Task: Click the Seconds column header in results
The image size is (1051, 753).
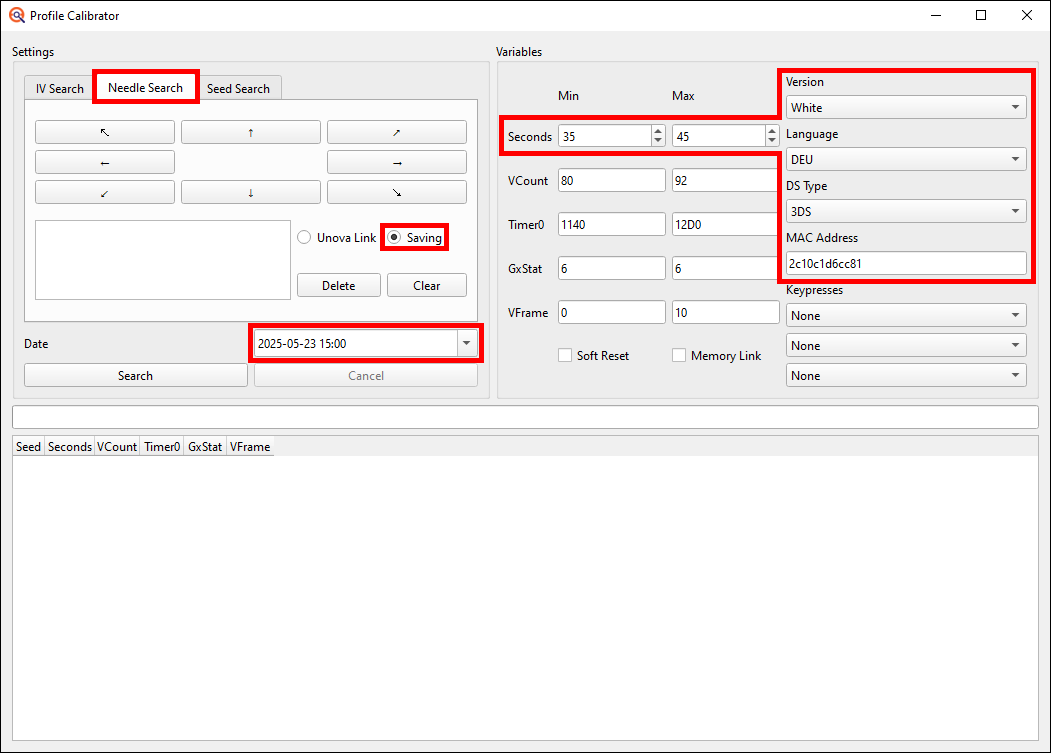Action: click(x=70, y=447)
